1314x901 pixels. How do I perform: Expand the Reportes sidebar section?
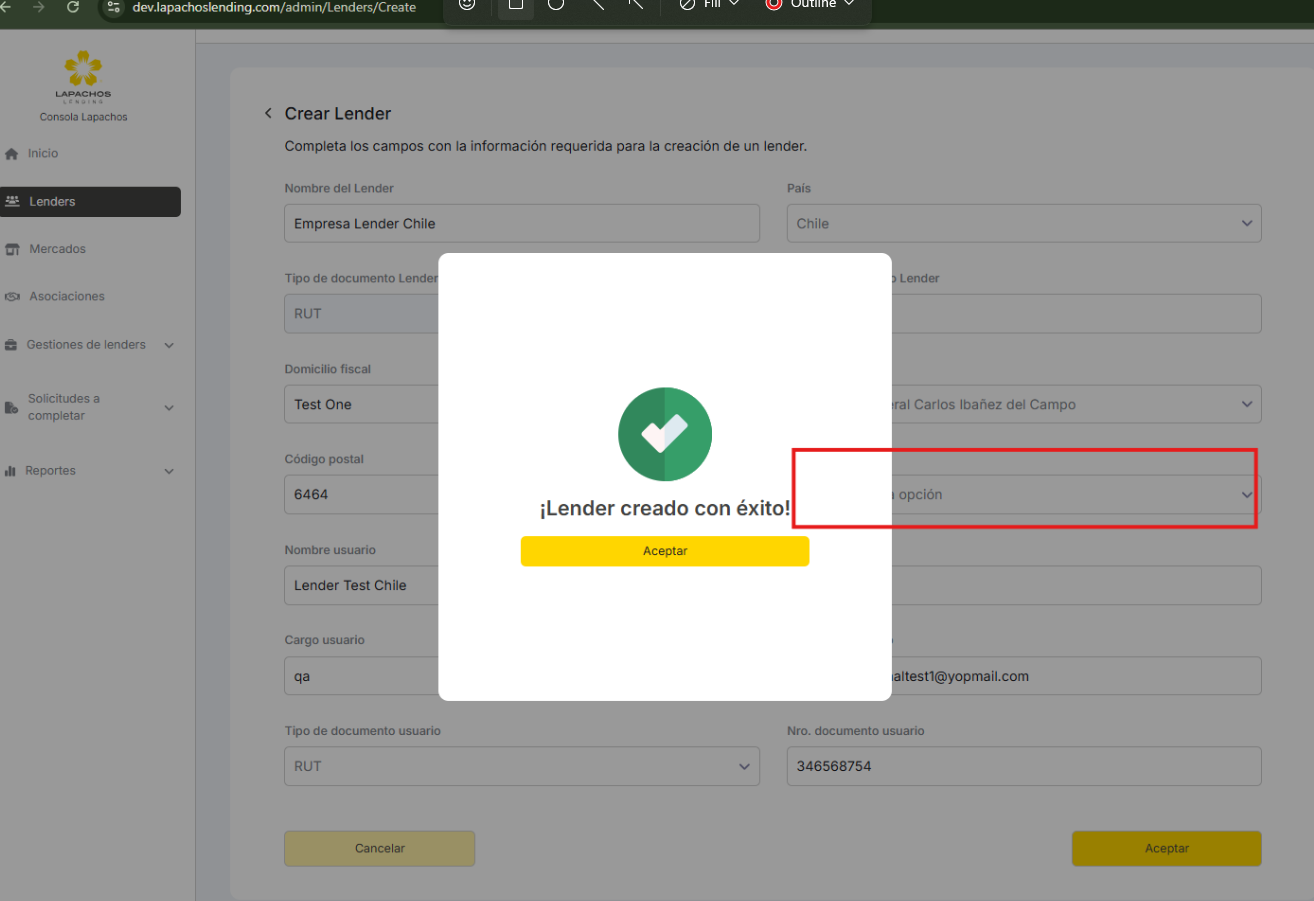[168, 471]
